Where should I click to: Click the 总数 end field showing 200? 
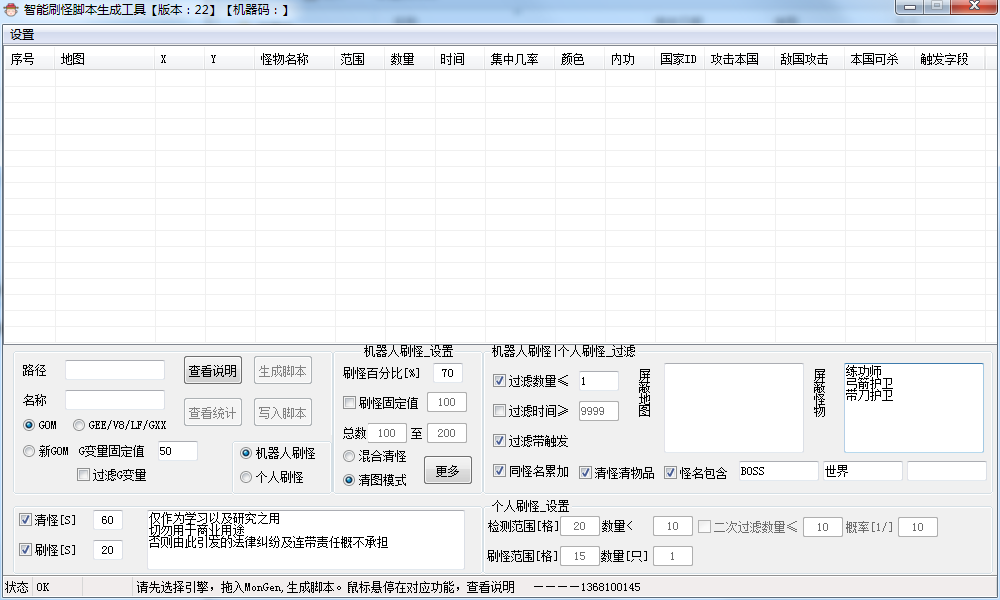point(447,433)
